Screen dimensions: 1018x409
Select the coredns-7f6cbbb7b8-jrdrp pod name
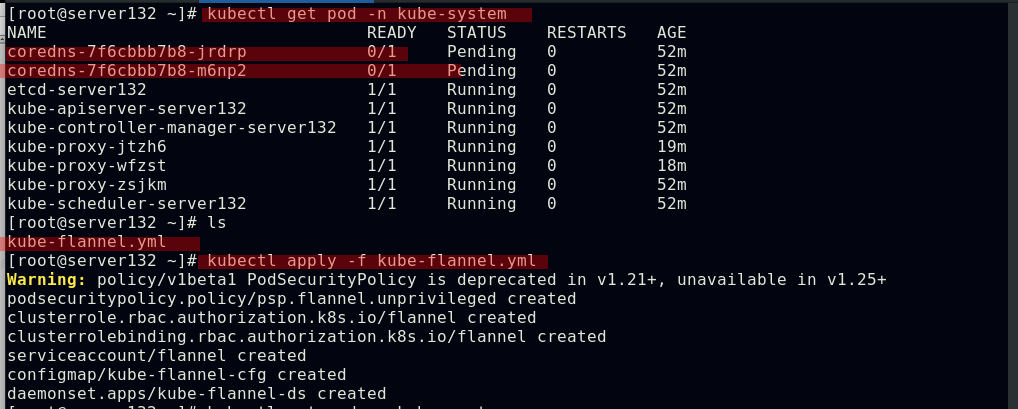126,52
